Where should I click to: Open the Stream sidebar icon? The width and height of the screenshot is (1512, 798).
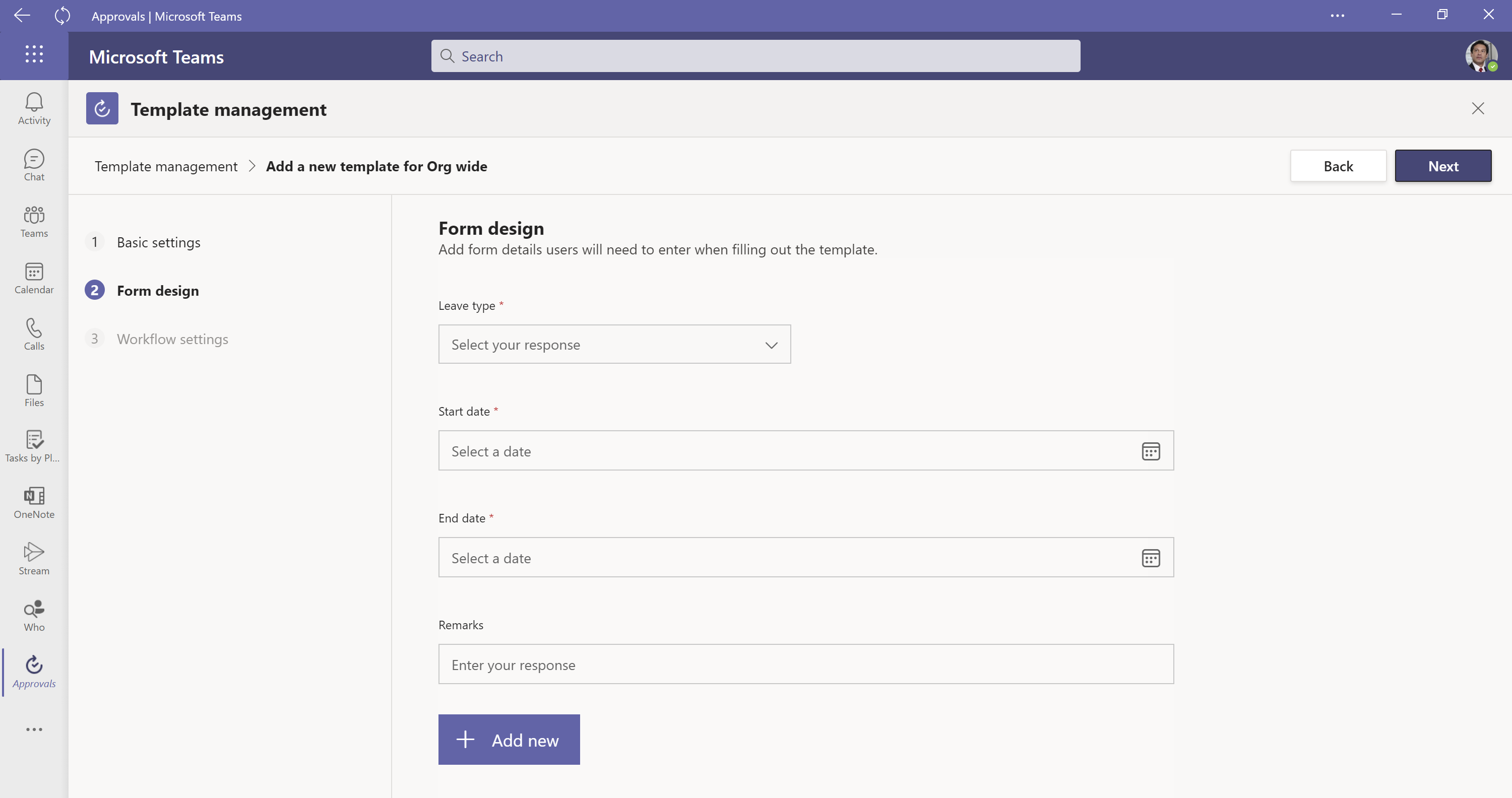34,559
